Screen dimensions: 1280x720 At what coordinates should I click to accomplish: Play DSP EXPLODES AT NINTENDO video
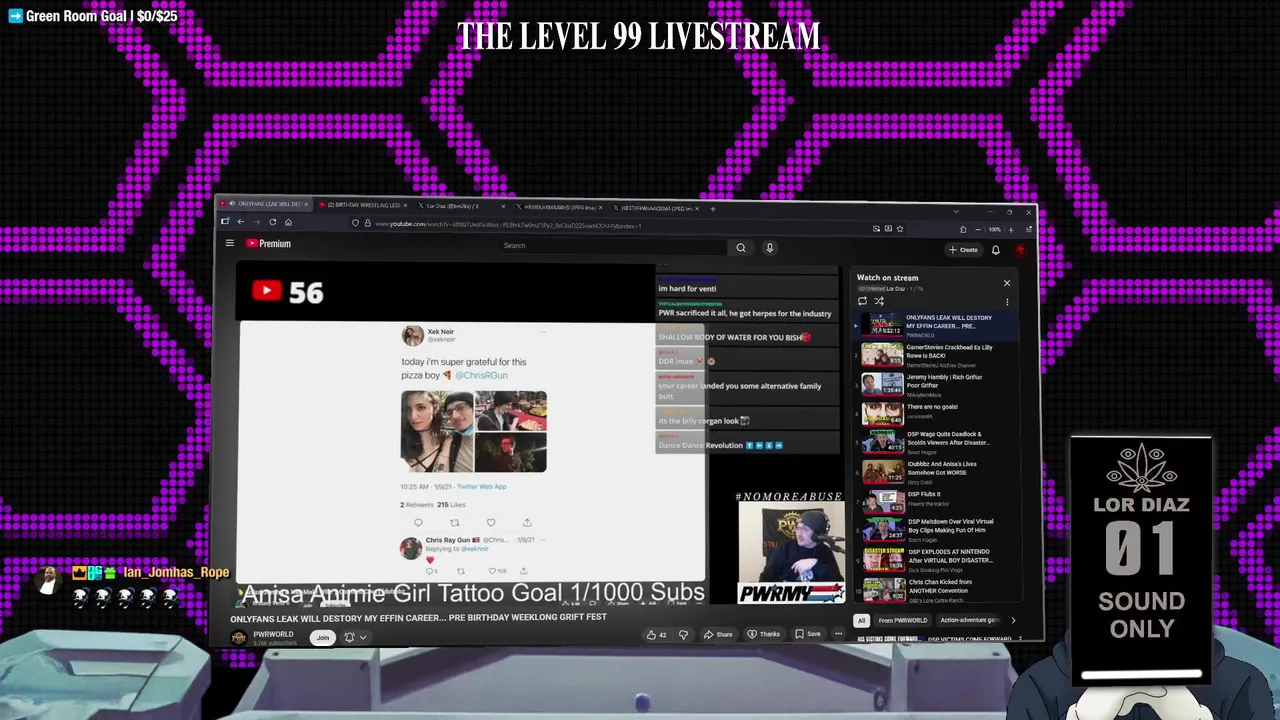click(937, 559)
